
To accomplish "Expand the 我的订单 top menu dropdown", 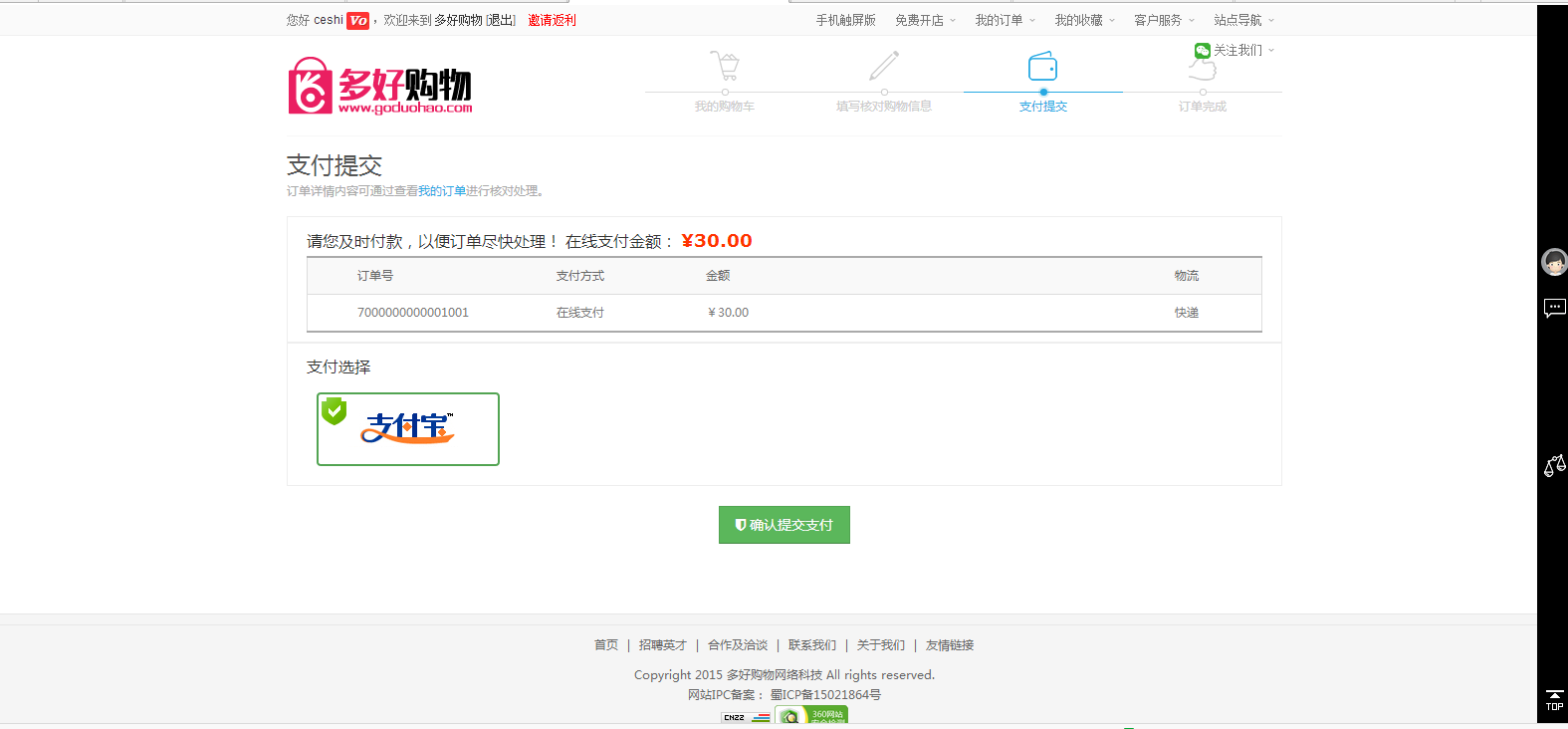I will point(1006,20).
